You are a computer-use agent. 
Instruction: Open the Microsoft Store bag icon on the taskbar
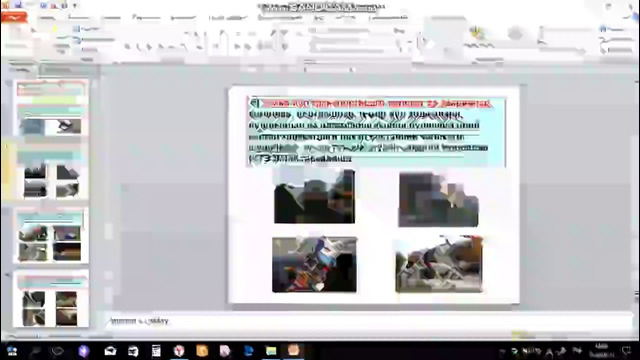point(133,351)
